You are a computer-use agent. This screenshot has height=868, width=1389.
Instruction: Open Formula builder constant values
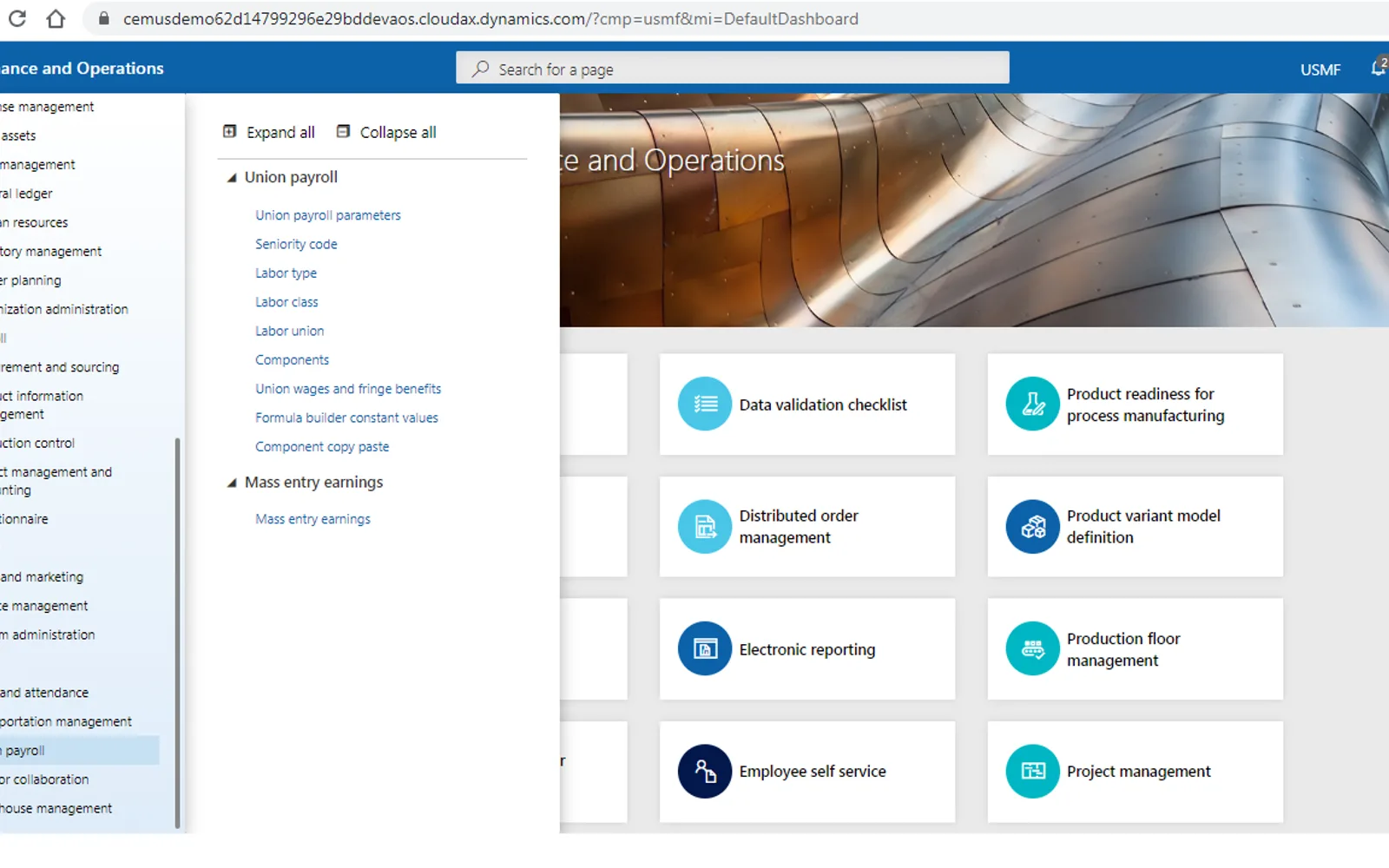(346, 418)
